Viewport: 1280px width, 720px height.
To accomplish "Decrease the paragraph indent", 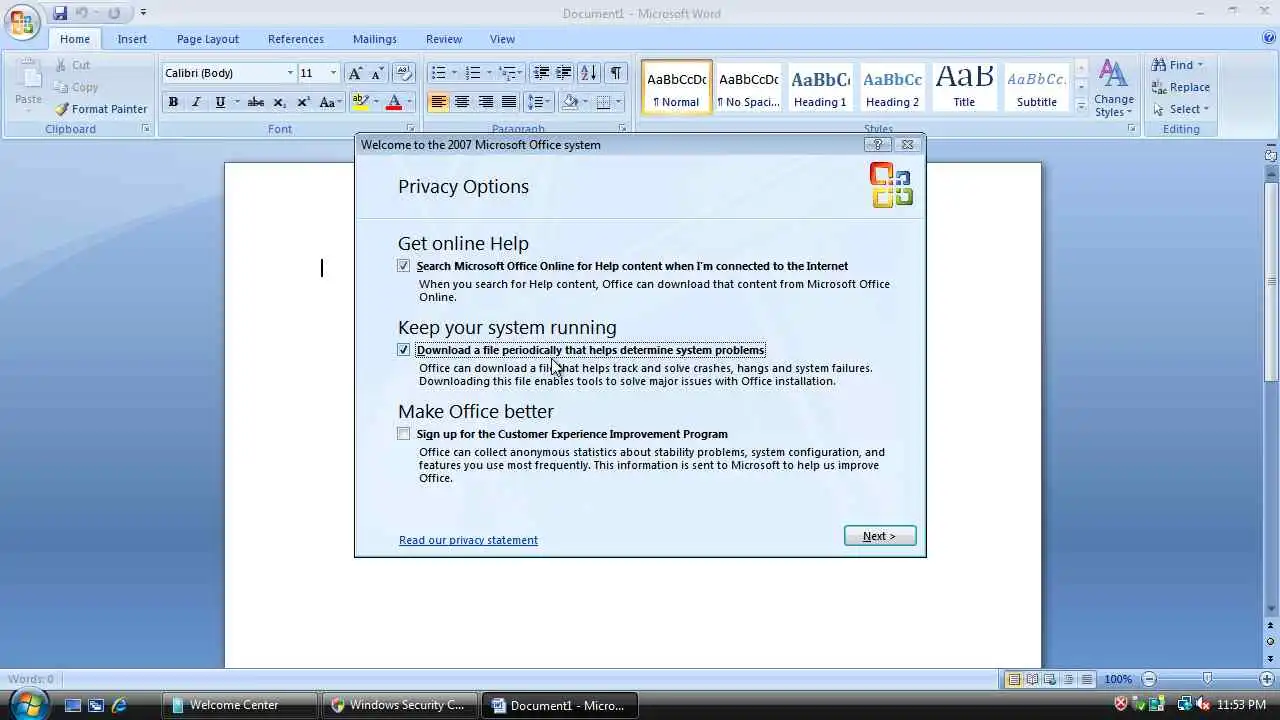I will pos(541,73).
